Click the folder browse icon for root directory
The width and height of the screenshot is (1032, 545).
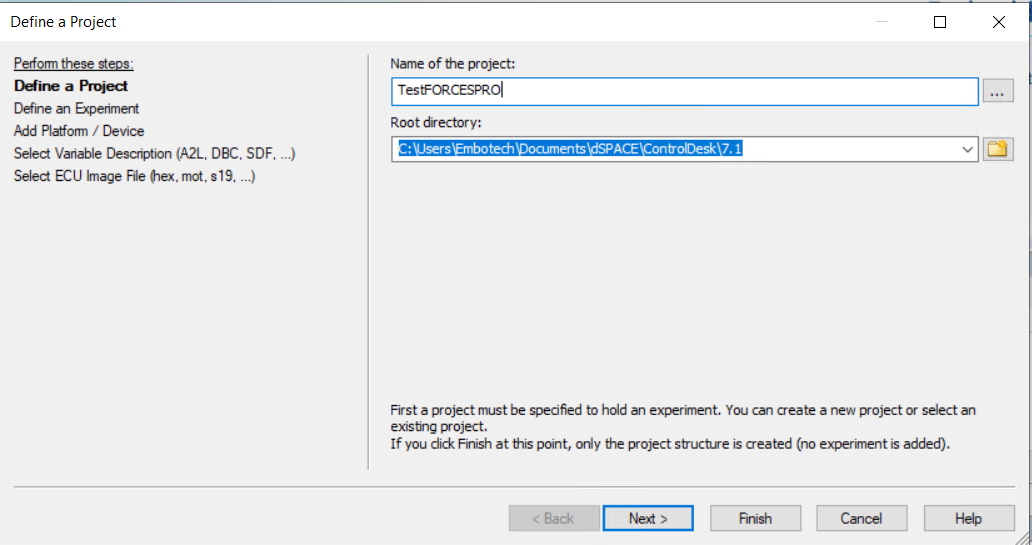(x=998, y=149)
